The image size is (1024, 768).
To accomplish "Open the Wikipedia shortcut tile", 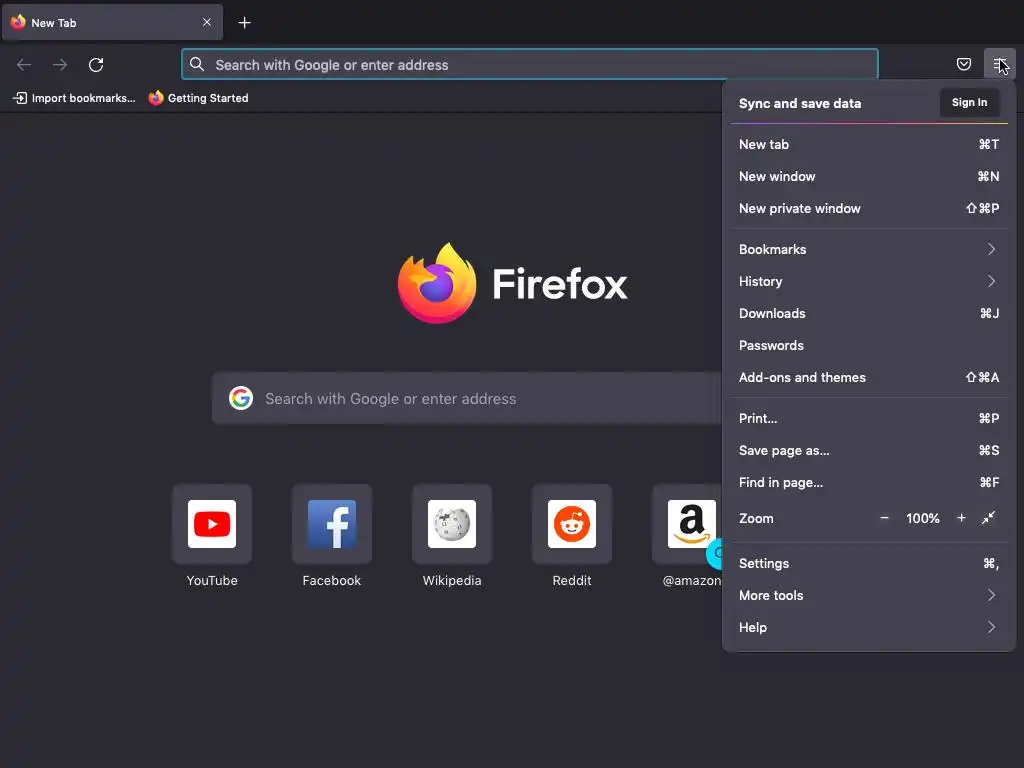I will (452, 524).
